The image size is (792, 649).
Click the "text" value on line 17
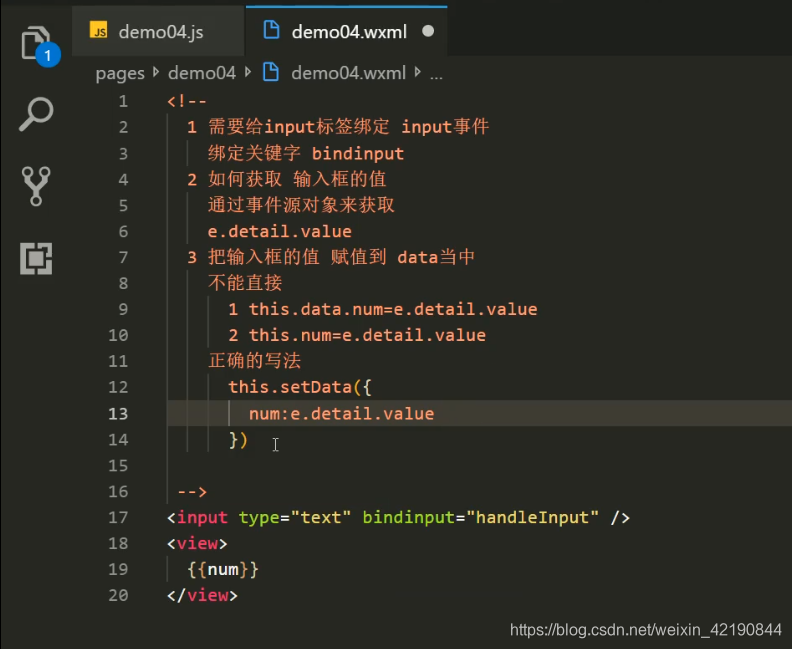321,518
